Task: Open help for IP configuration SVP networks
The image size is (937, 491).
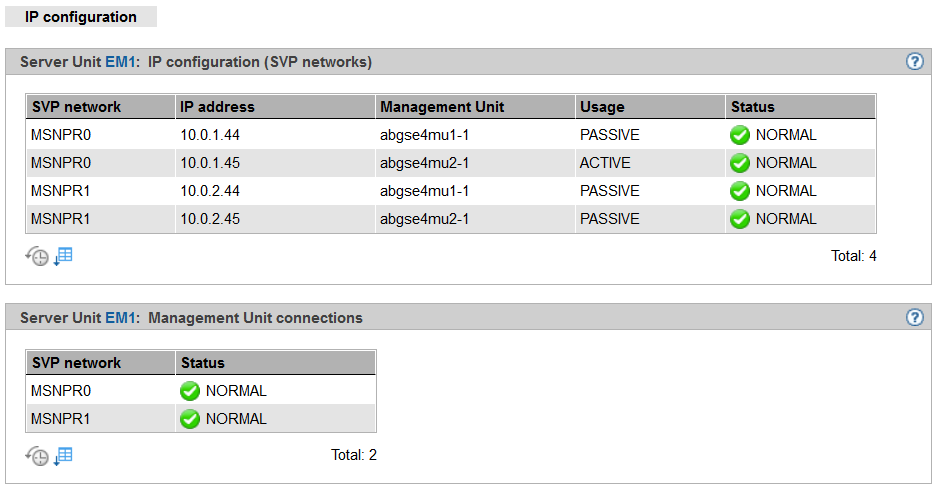Action: [914, 62]
